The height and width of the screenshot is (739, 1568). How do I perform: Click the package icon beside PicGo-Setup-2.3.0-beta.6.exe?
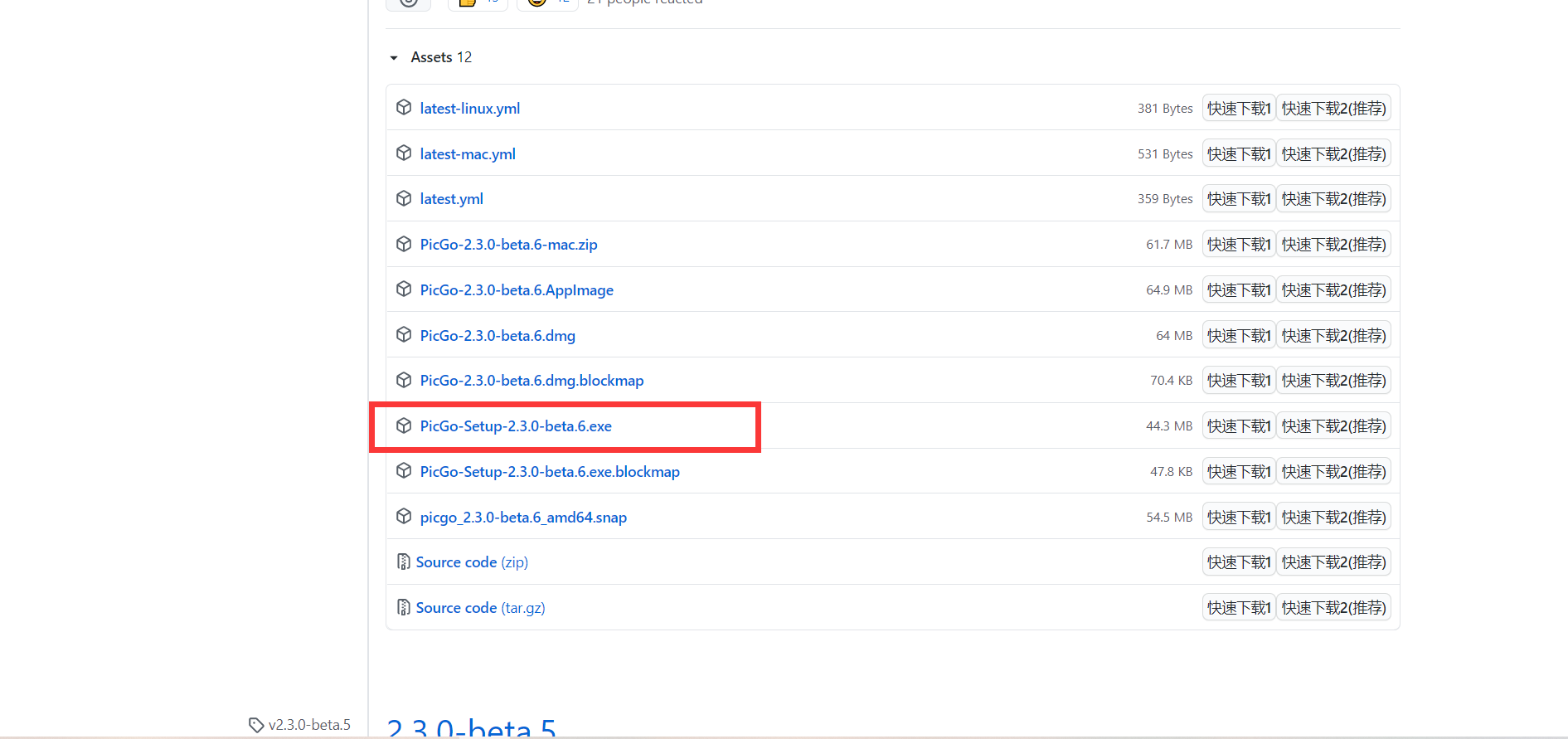404,425
